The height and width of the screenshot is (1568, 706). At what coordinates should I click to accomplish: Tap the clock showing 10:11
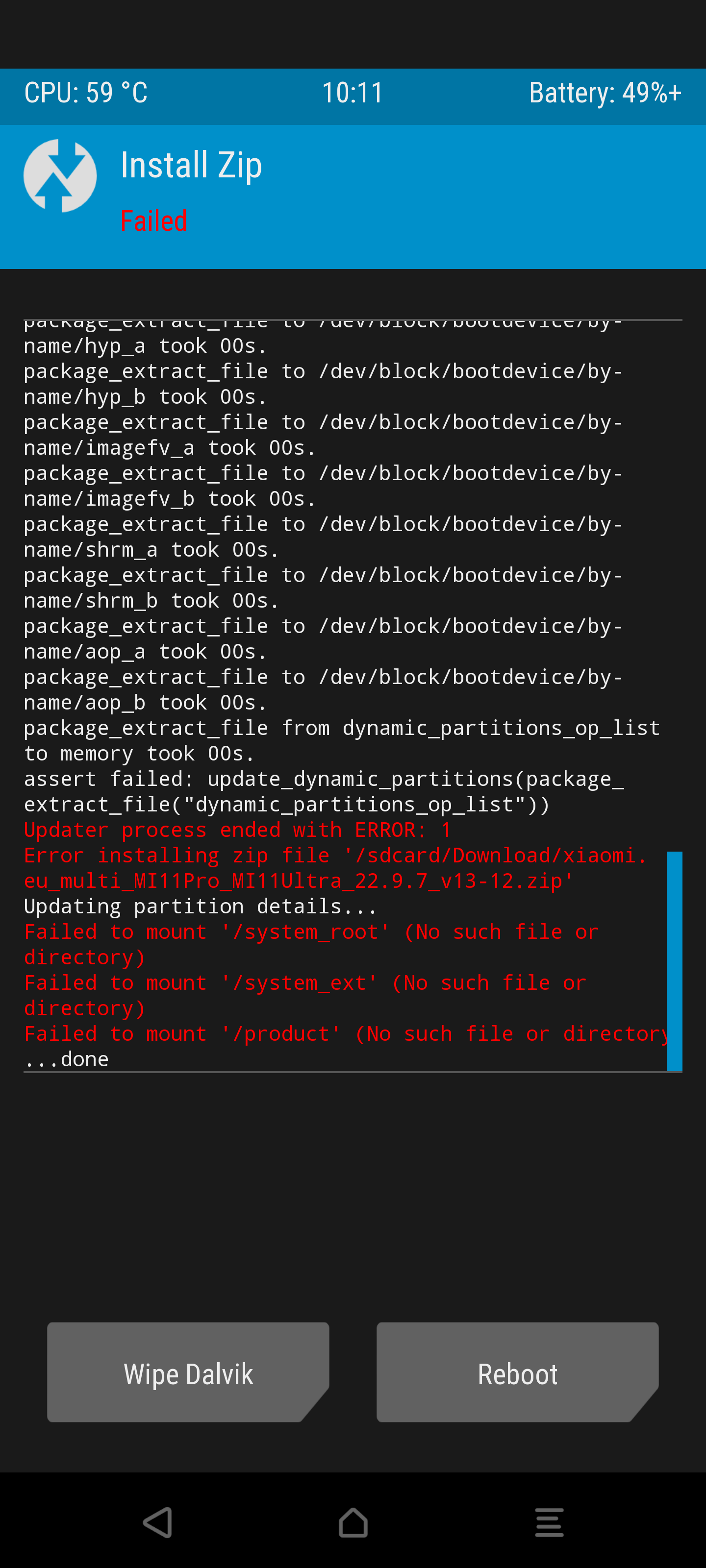(x=353, y=93)
